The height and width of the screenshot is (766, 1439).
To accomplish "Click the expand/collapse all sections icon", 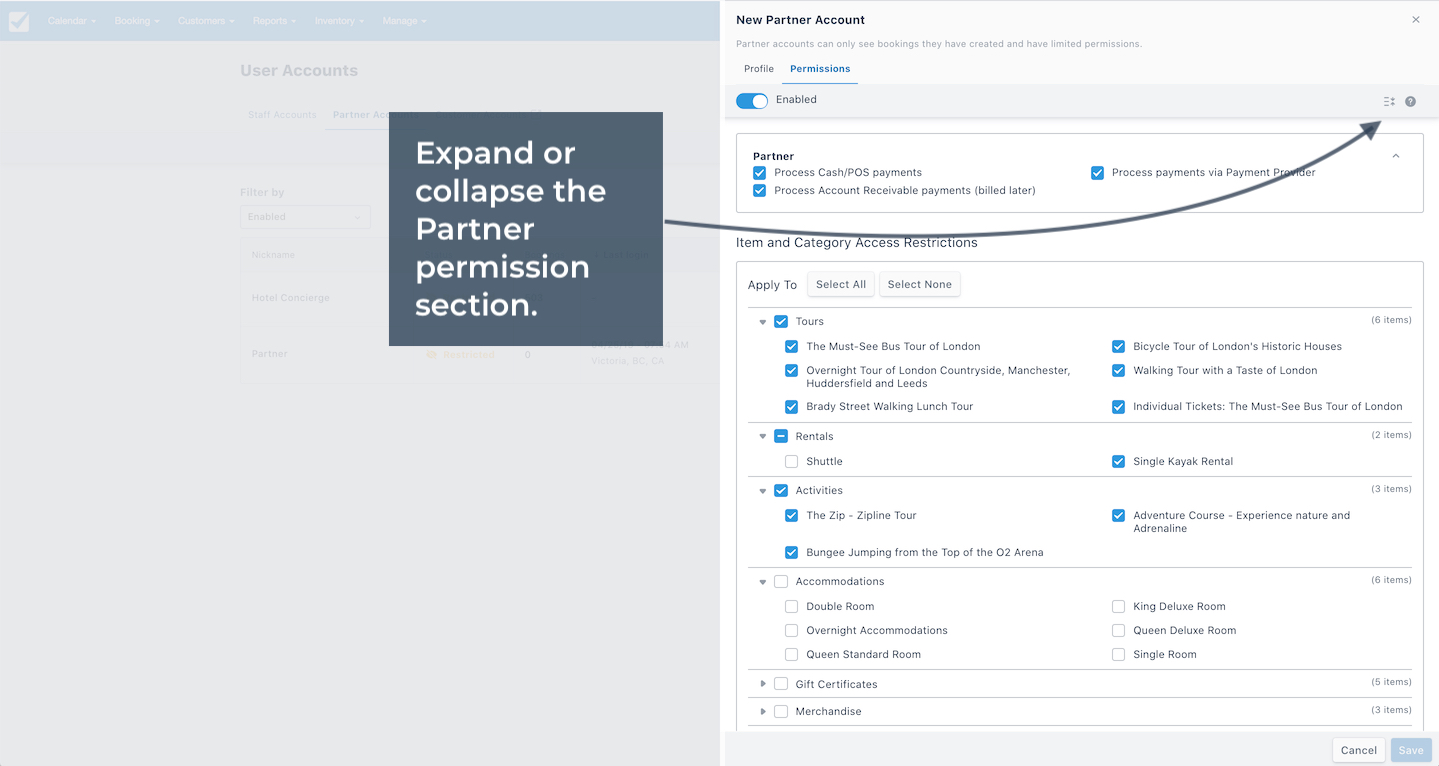I will 1389,101.
